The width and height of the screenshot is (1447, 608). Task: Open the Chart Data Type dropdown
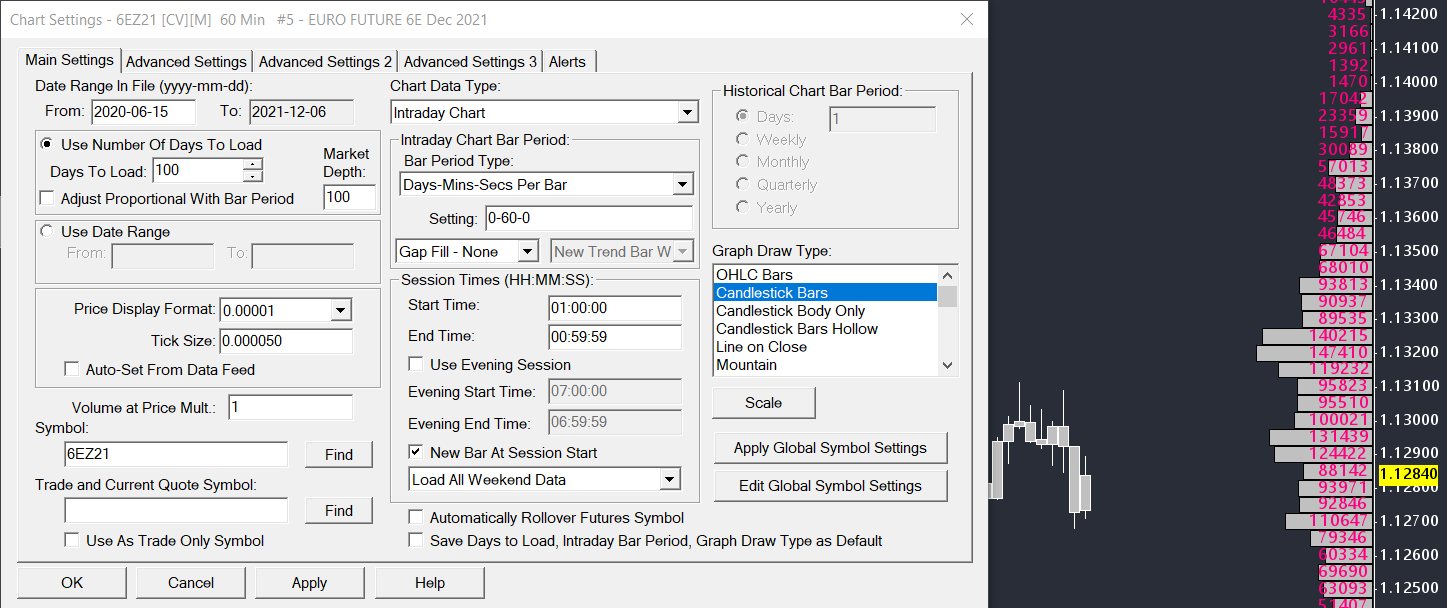(x=686, y=113)
